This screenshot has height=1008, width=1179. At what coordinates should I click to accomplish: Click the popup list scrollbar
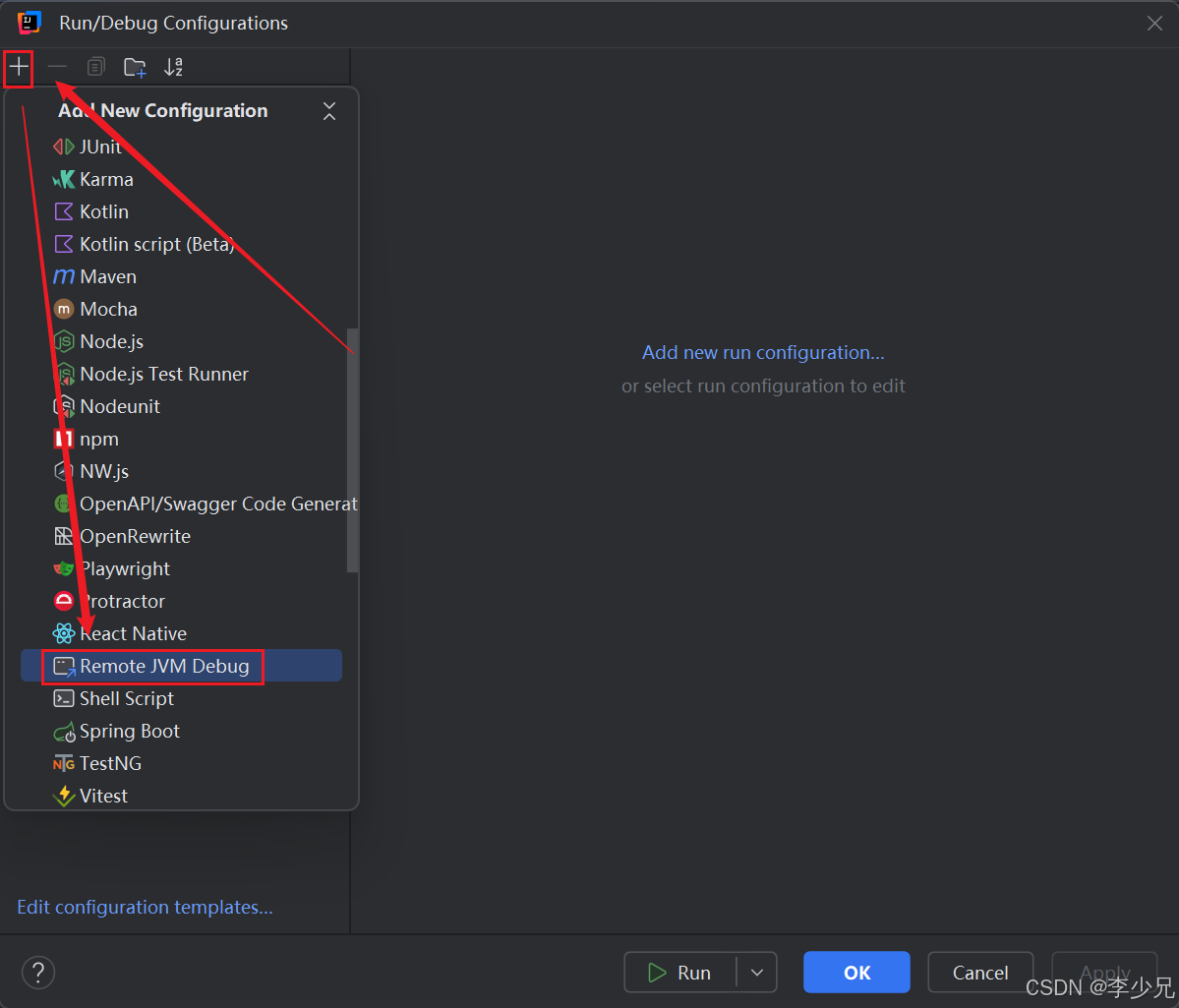[352, 449]
